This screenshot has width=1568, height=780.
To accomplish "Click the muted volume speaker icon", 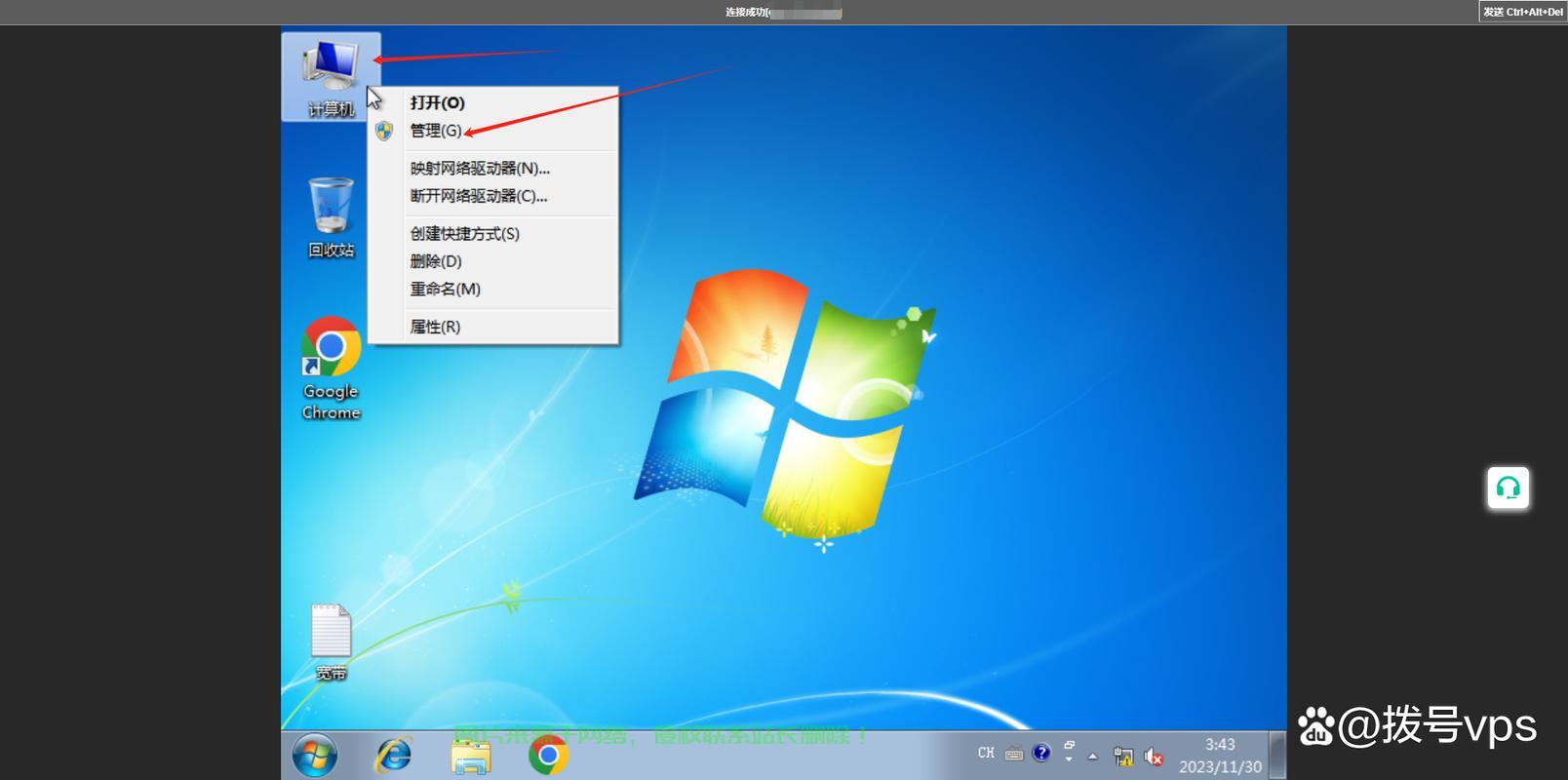I will 1154,757.
